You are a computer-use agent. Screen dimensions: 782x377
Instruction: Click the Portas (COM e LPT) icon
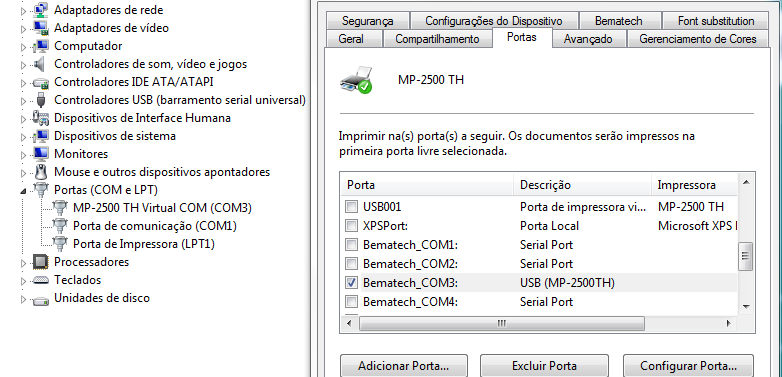coord(40,190)
